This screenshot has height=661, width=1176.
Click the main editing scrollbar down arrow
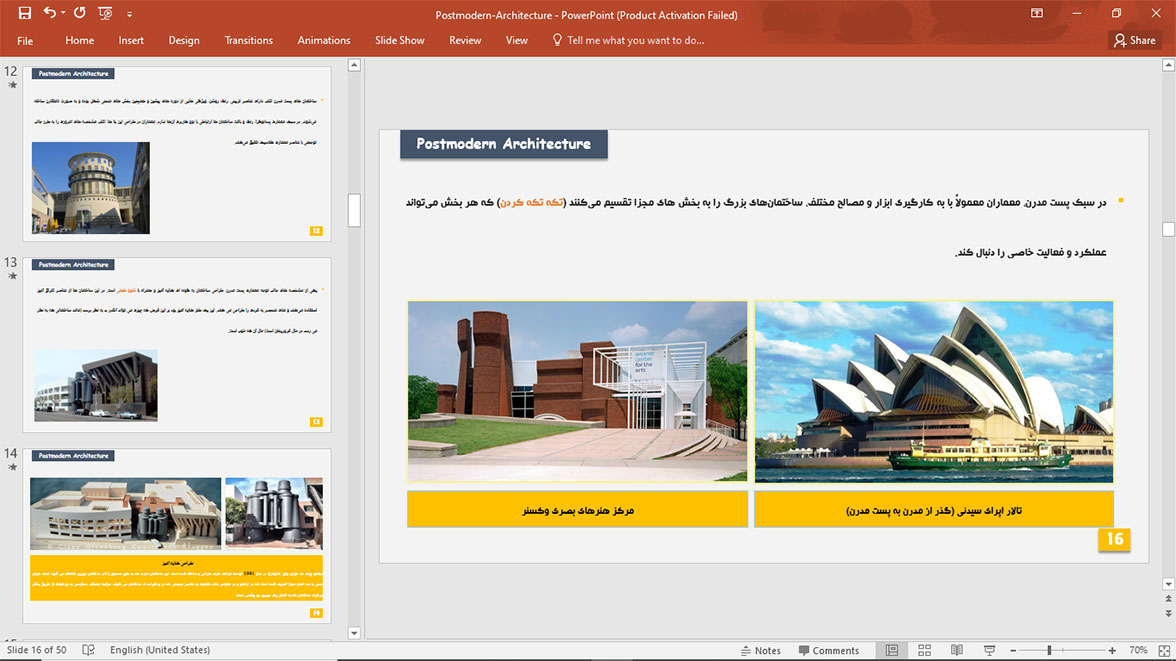pyautogui.click(x=1168, y=584)
